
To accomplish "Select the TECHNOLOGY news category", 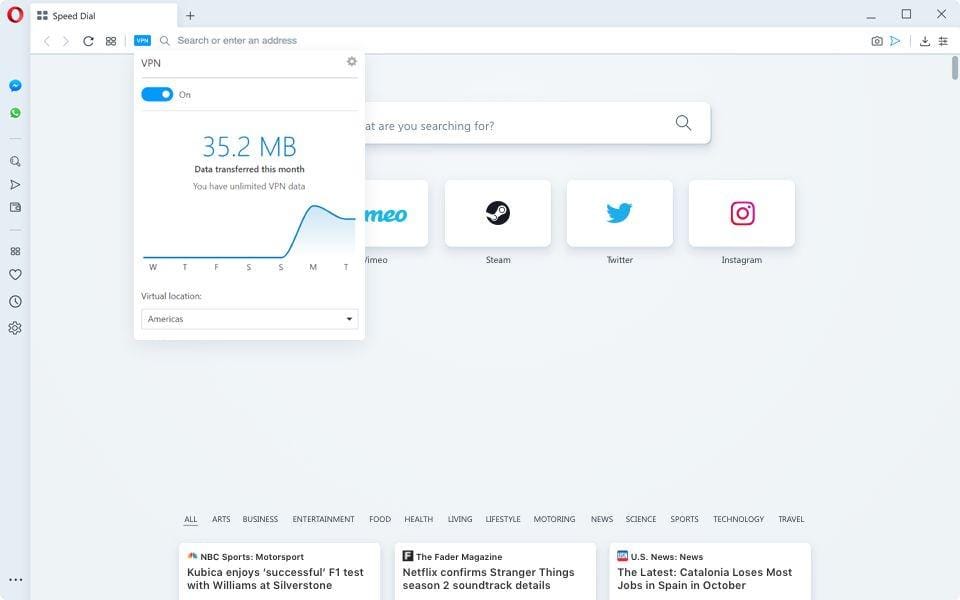I will pyautogui.click(x=738, y=519).
